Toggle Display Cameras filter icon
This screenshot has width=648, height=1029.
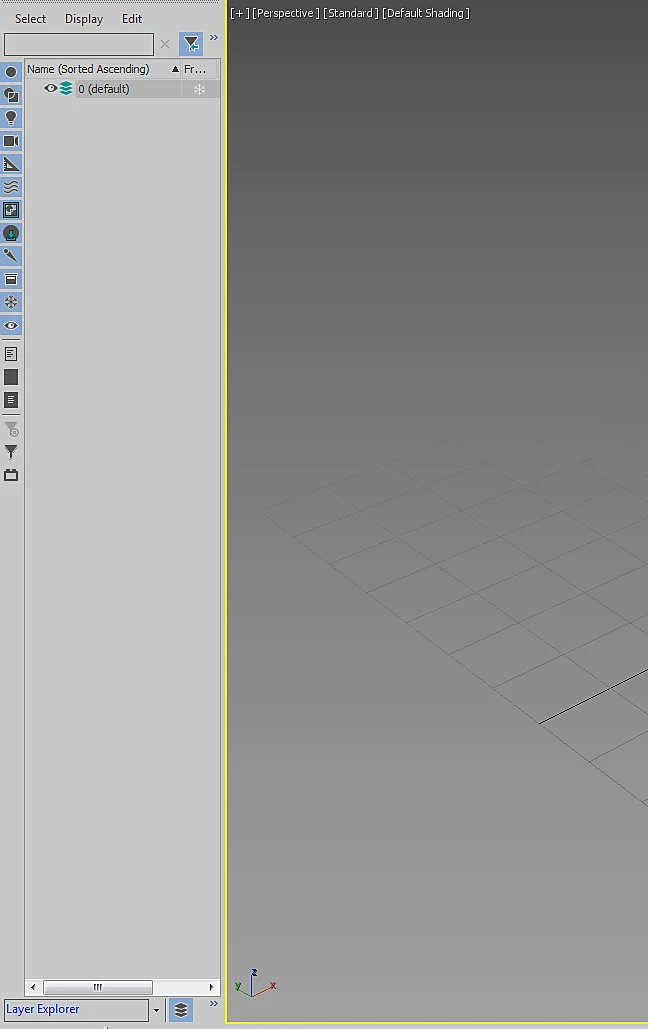coord(11,141)
